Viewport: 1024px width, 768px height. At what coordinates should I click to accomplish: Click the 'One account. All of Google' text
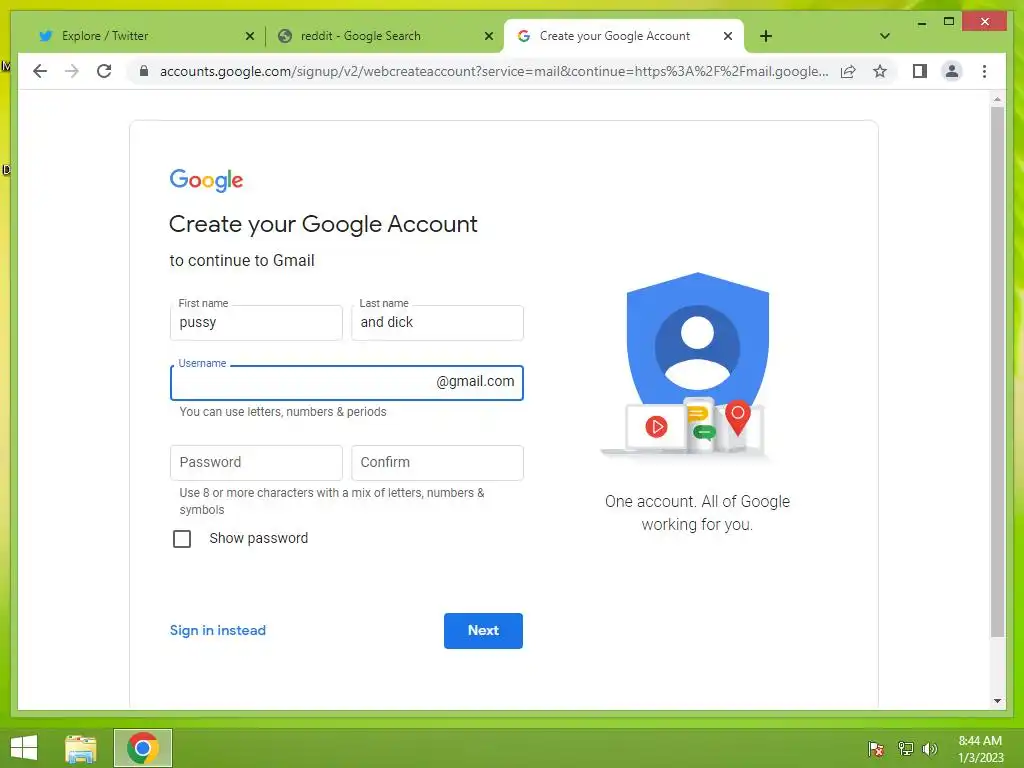coord(697,513)
